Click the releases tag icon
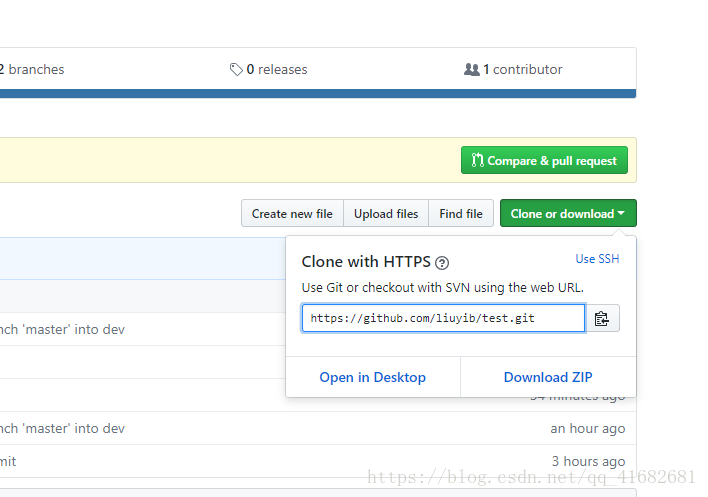This screenshot has width=708, height=497. point(236,70)
